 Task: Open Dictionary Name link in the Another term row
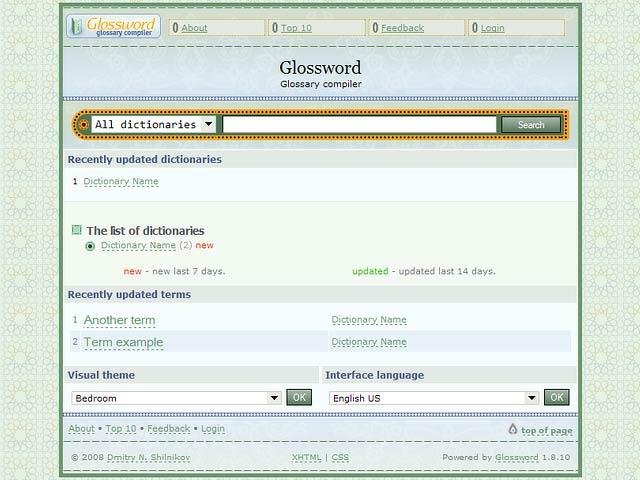[x=369, y=320]
